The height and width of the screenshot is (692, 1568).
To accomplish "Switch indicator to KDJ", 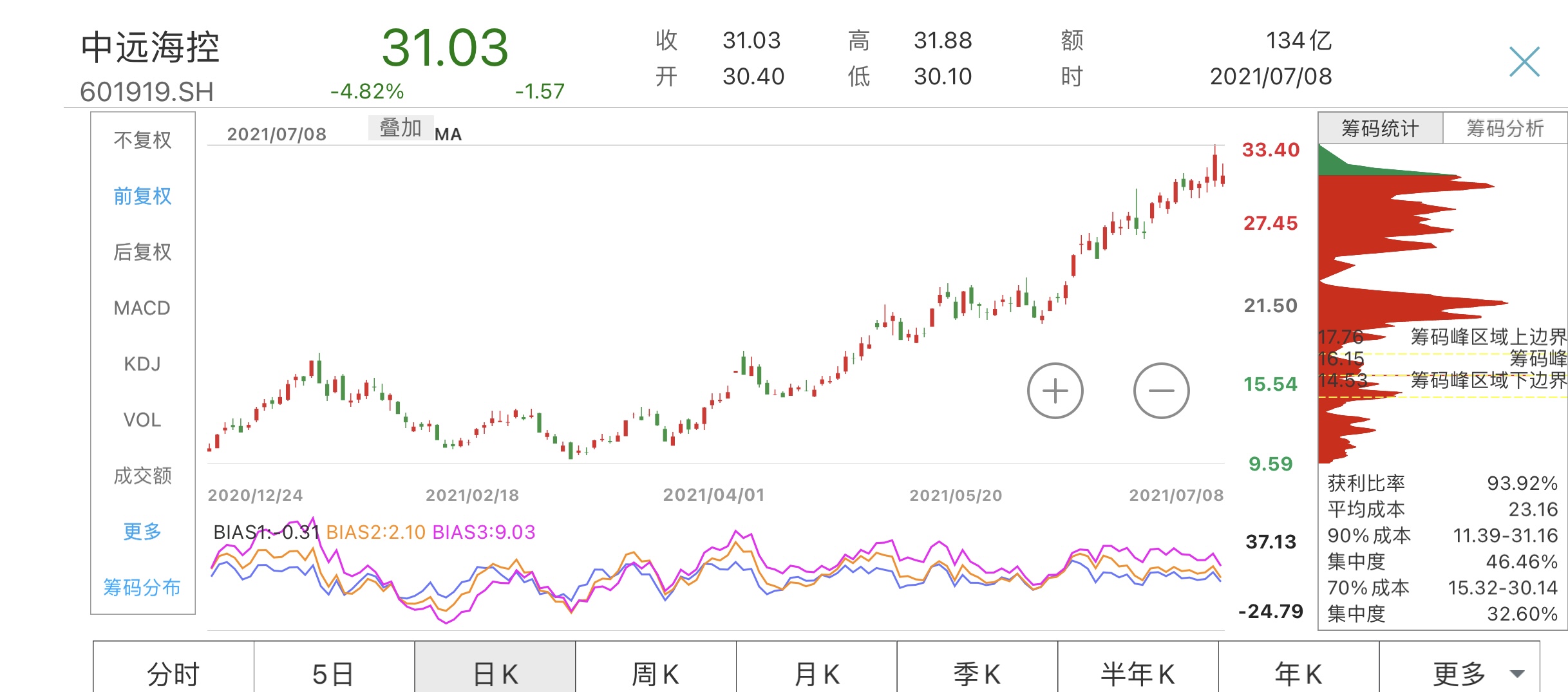I will pos(142,364).
